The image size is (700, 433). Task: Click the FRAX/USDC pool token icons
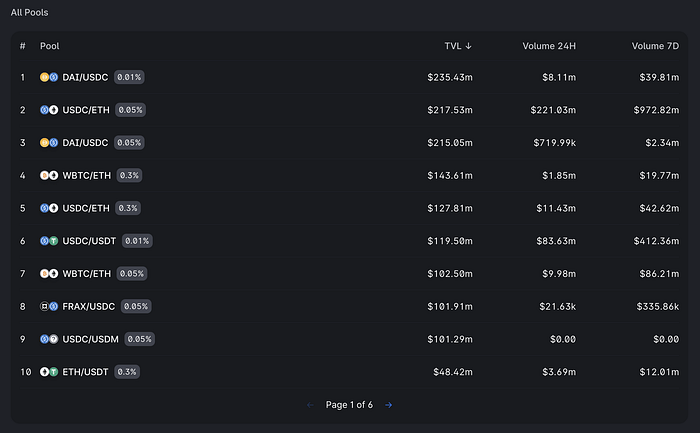click(49, 306)
